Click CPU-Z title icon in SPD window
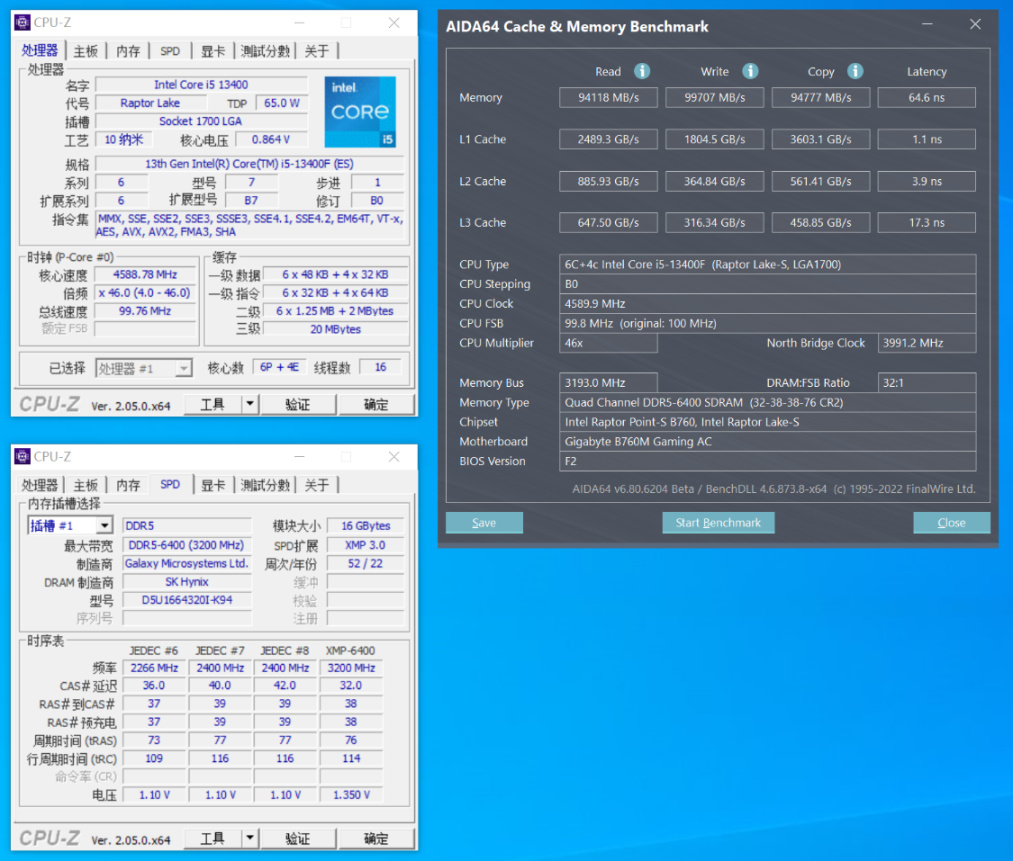1013x861 pixels. coord(22,456)
